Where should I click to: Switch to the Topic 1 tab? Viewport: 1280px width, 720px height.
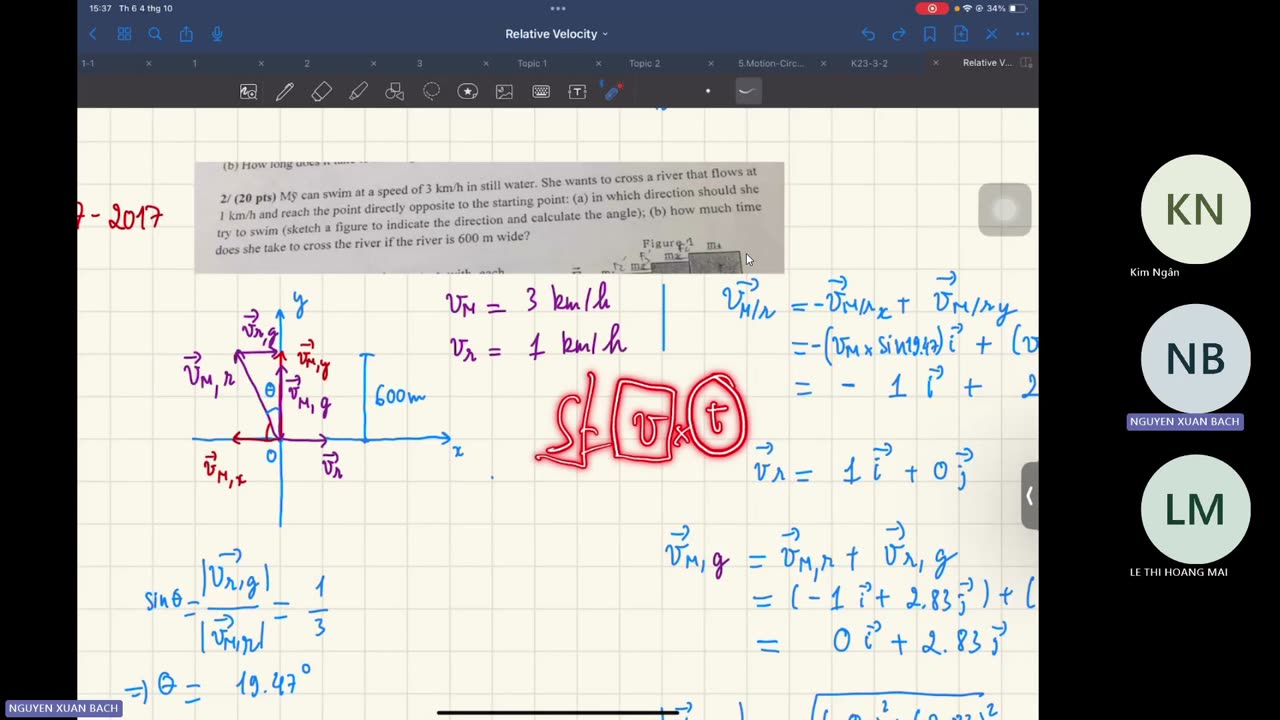532,63
